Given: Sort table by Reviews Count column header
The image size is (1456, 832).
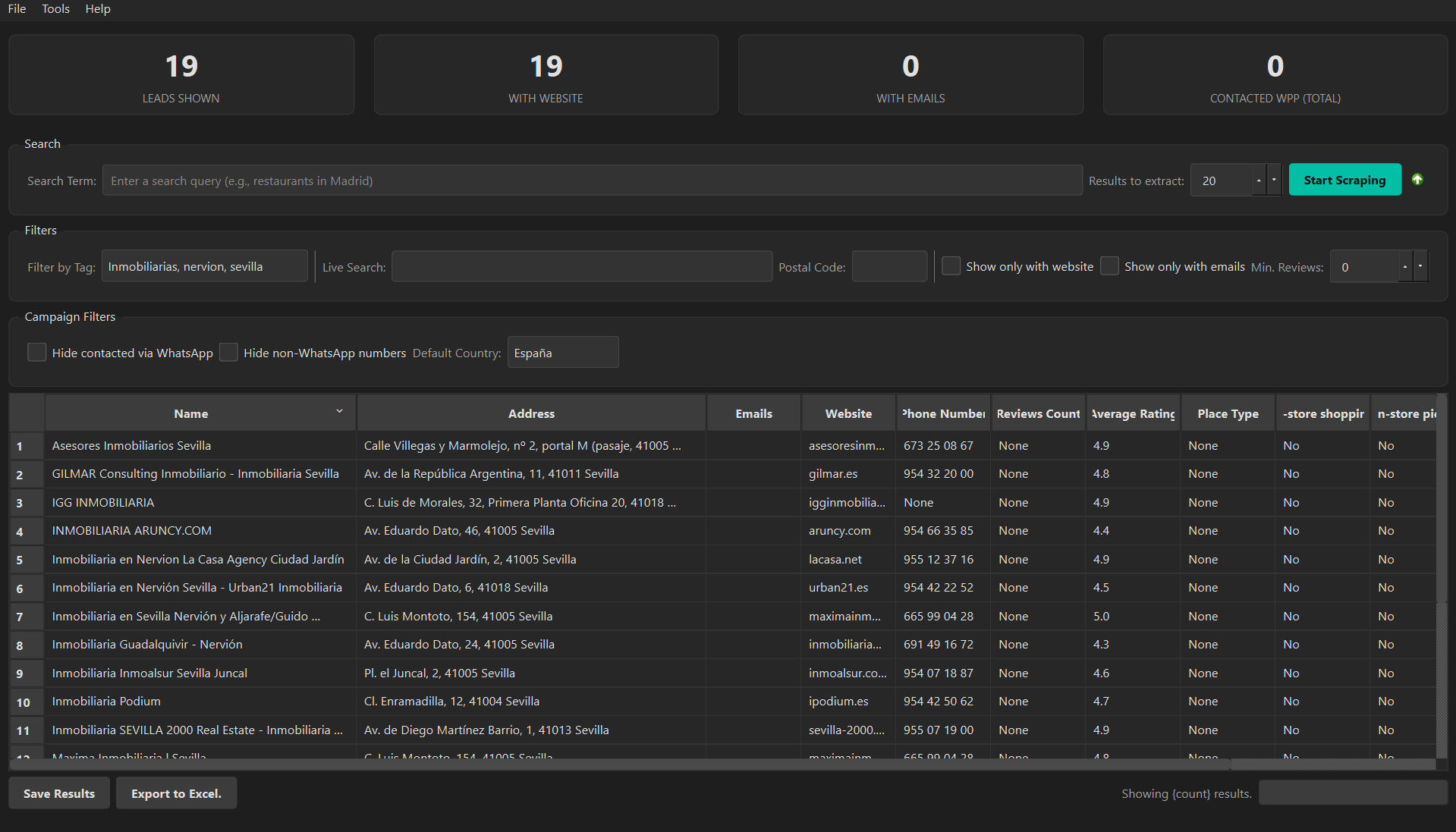Looking at the screenshot, I should 1038,413.
